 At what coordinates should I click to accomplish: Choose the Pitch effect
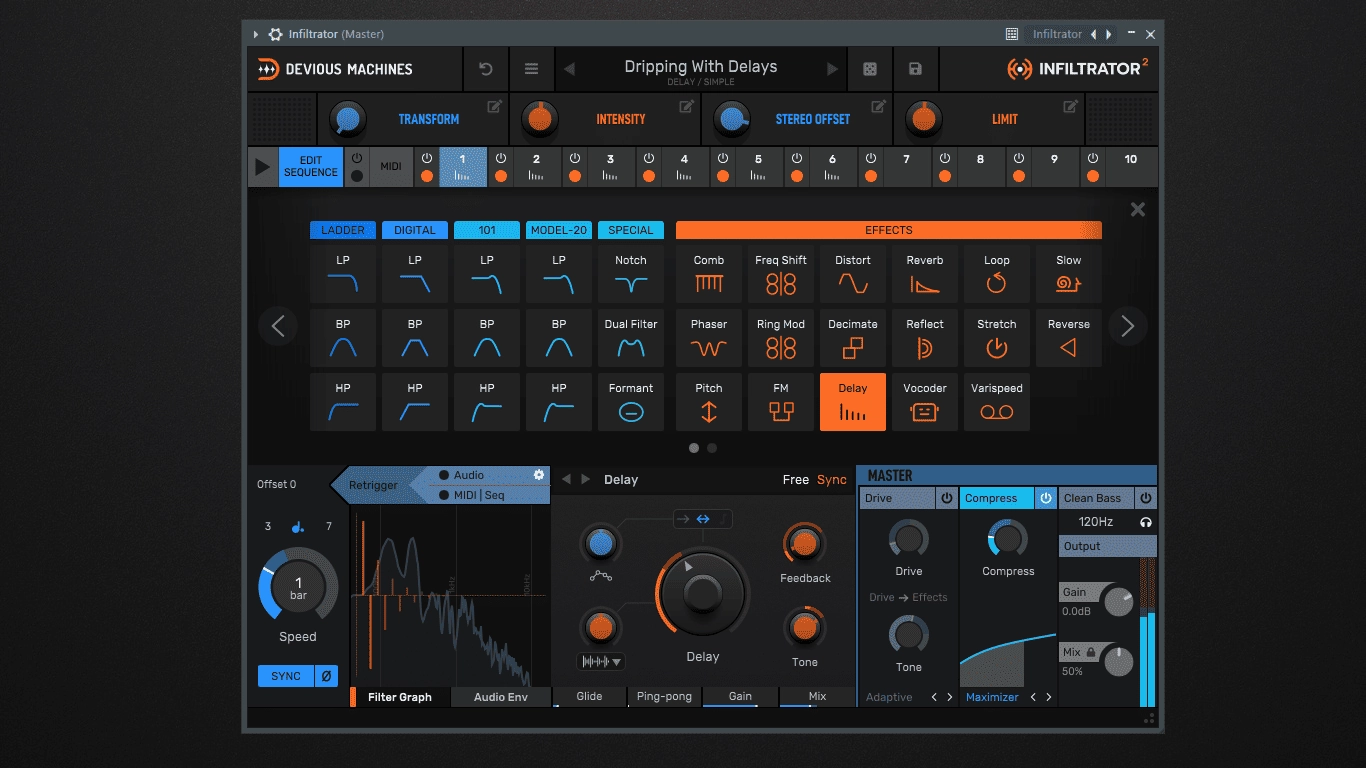coord(709,402)
